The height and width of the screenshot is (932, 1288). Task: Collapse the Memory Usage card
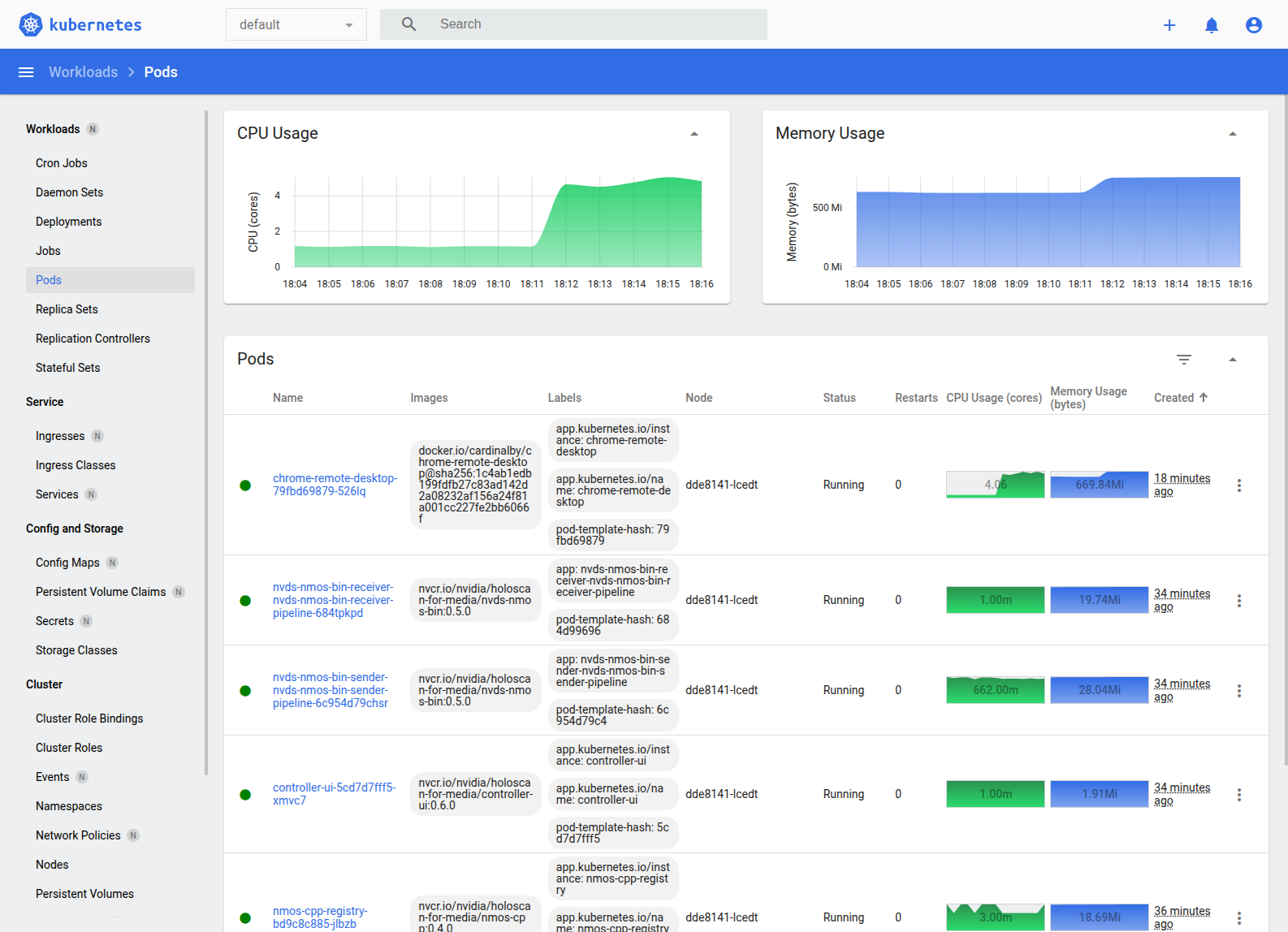point(1233,134)
